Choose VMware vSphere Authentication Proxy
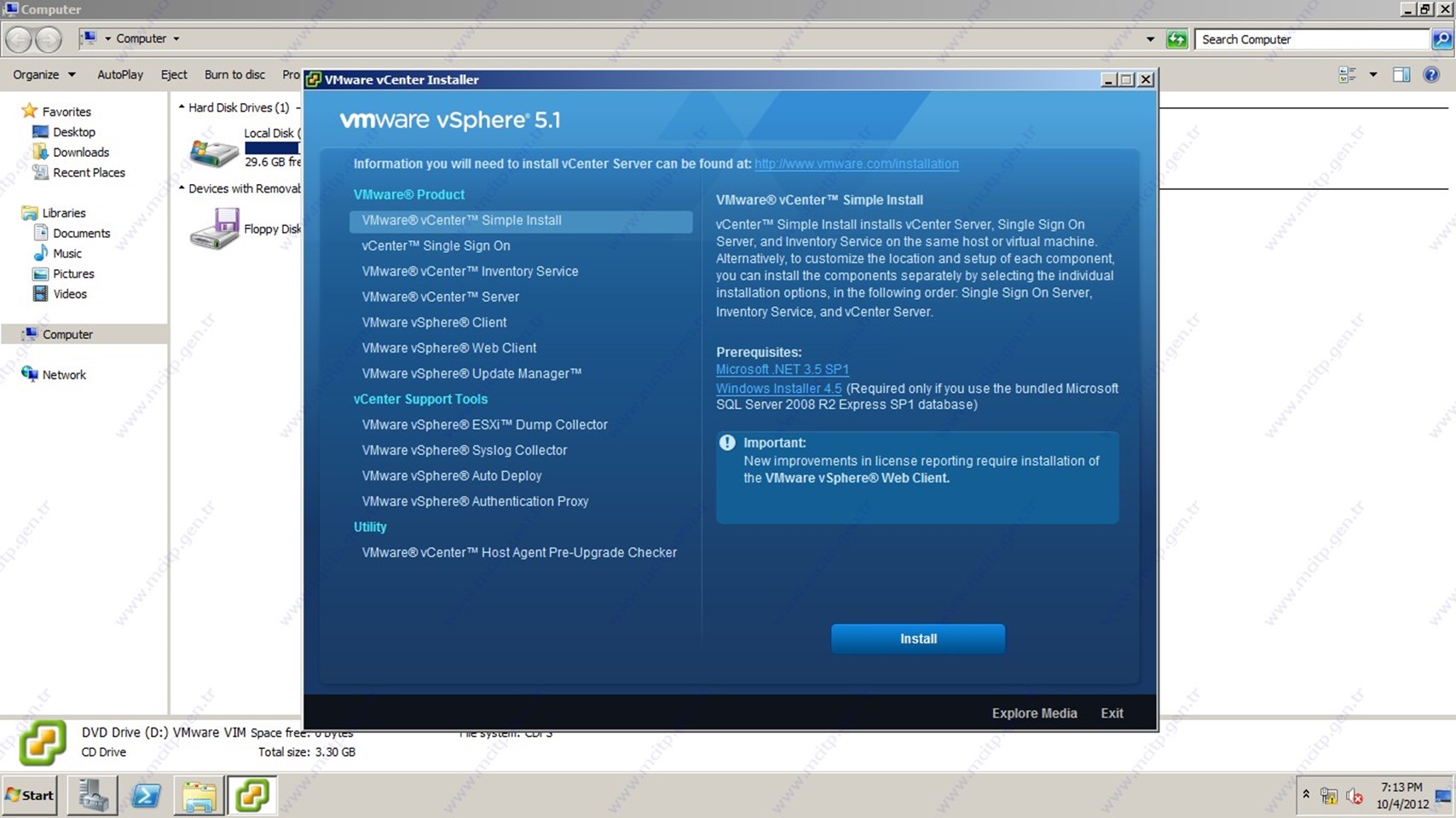The width and height of the screenshot is (1456, 818). click(x=475, y=502)
